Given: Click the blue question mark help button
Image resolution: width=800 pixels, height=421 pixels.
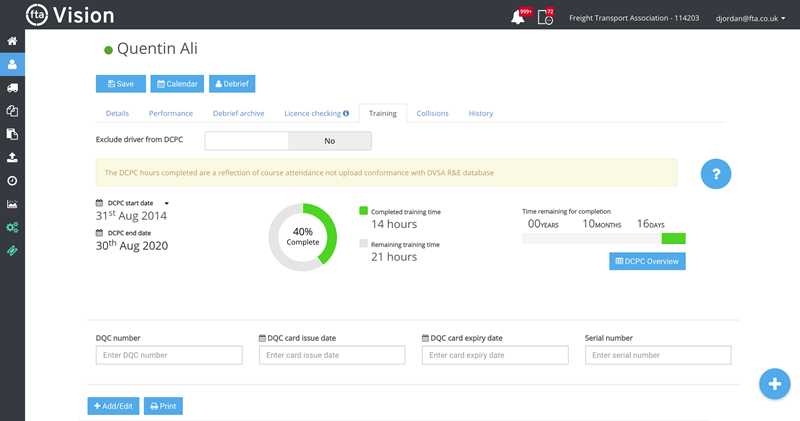Looking at the screenshot, I should (x=715, y=174).
